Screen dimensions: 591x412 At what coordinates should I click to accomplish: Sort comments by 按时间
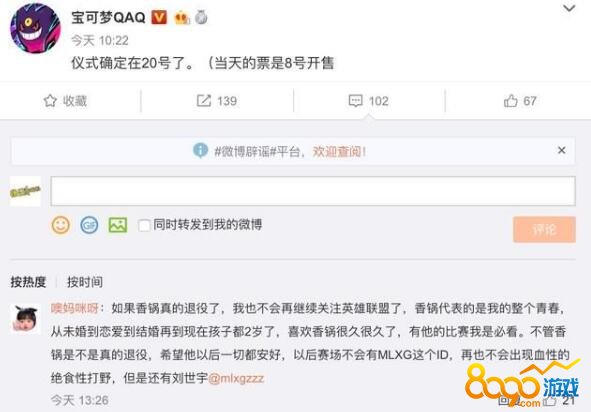(85, 282)
